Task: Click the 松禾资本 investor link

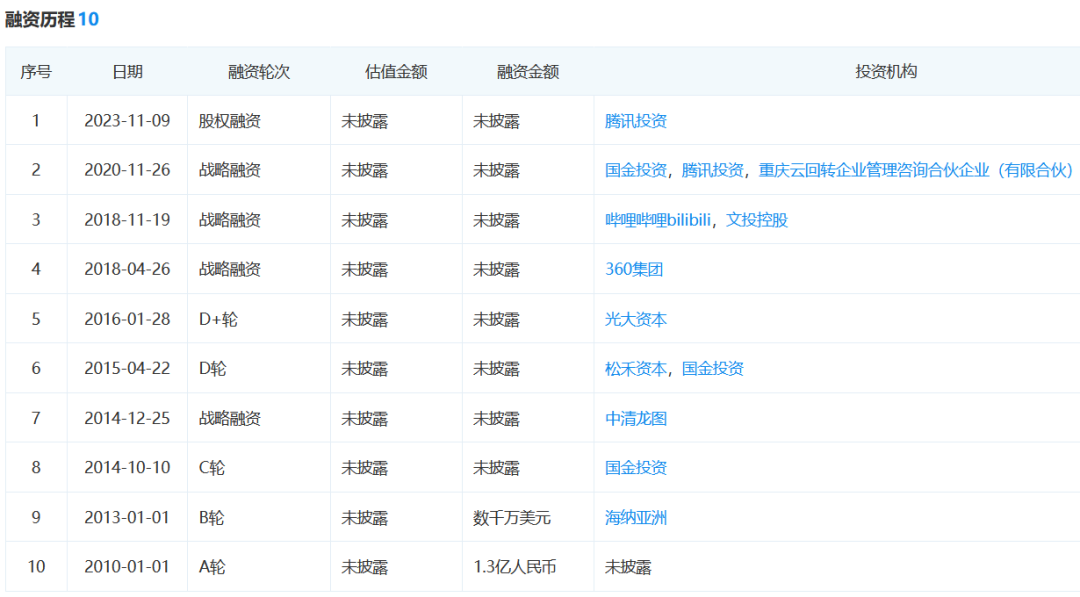Action: pyautogui.click(x=636, y=368)
